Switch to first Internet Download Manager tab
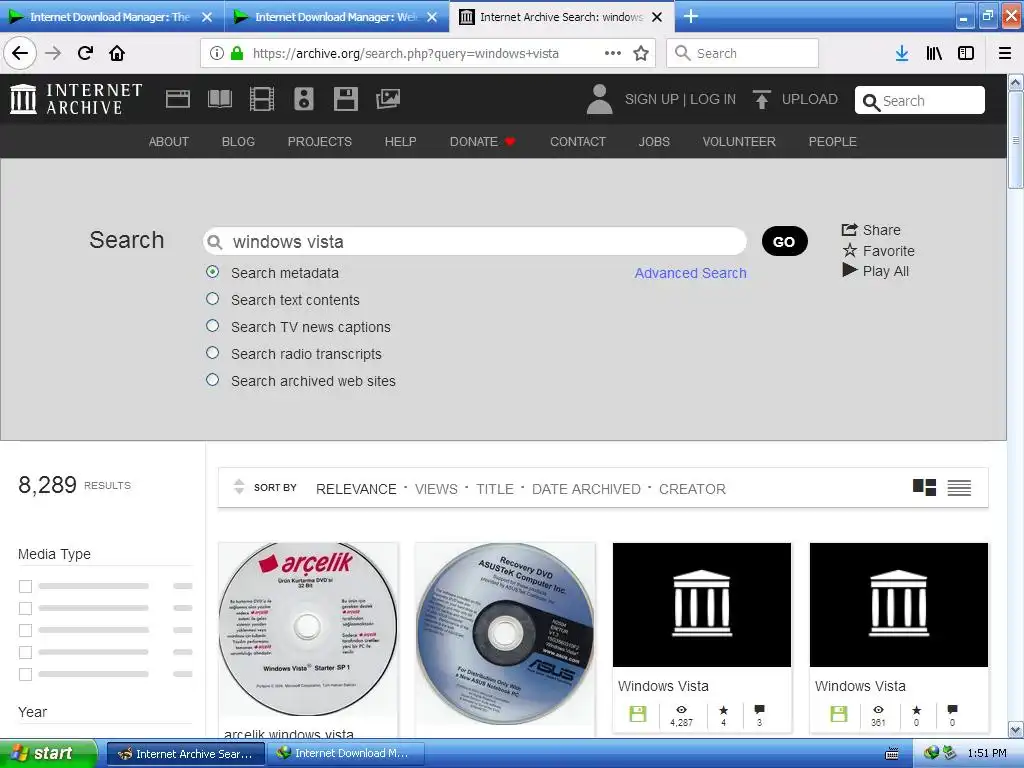This screenshot has width=1024, height=768. 110,16
